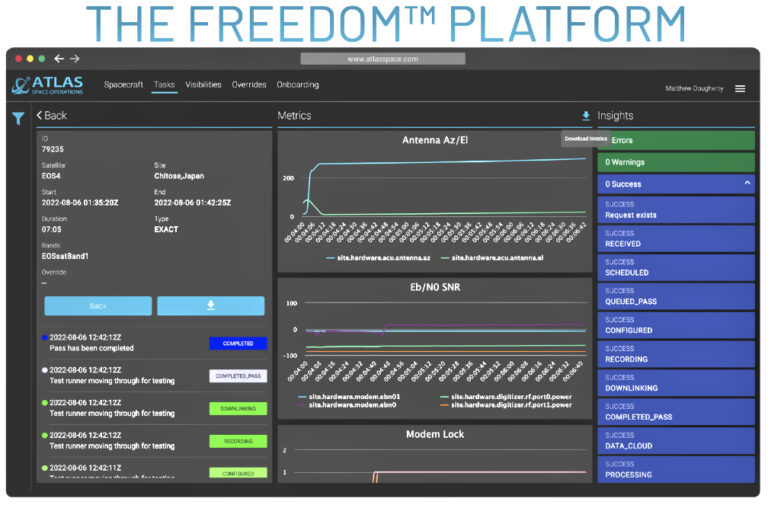Expand the Errors insights section
The width and height of the screenshot is (768, 508).
pyautogui.click(x=675, y=140)
